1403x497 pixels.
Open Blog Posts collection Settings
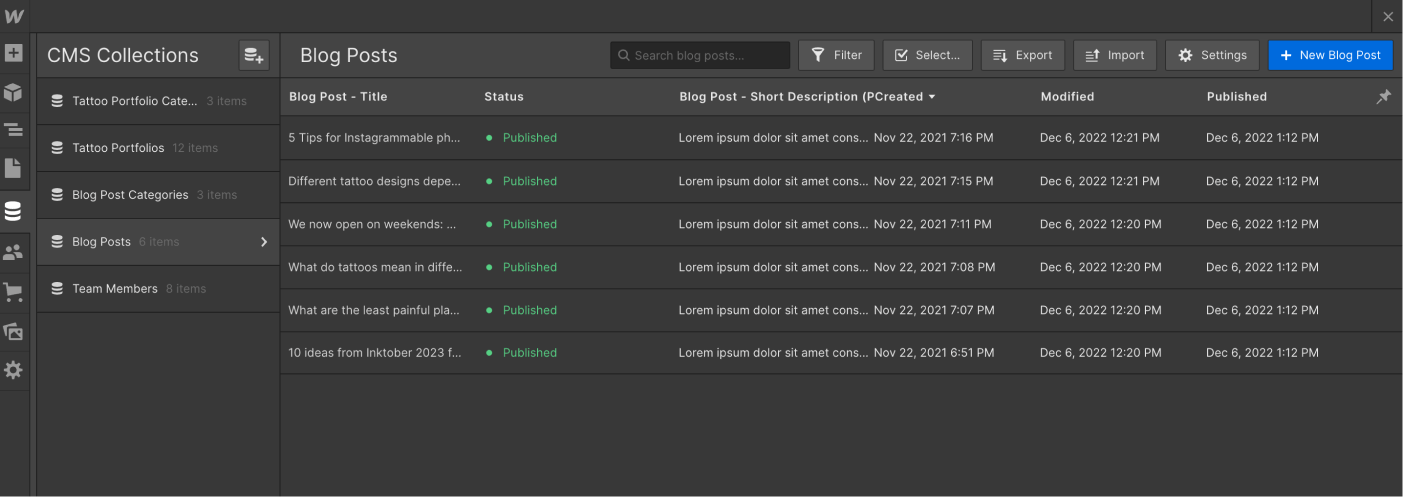click(x=1212, y=55)
